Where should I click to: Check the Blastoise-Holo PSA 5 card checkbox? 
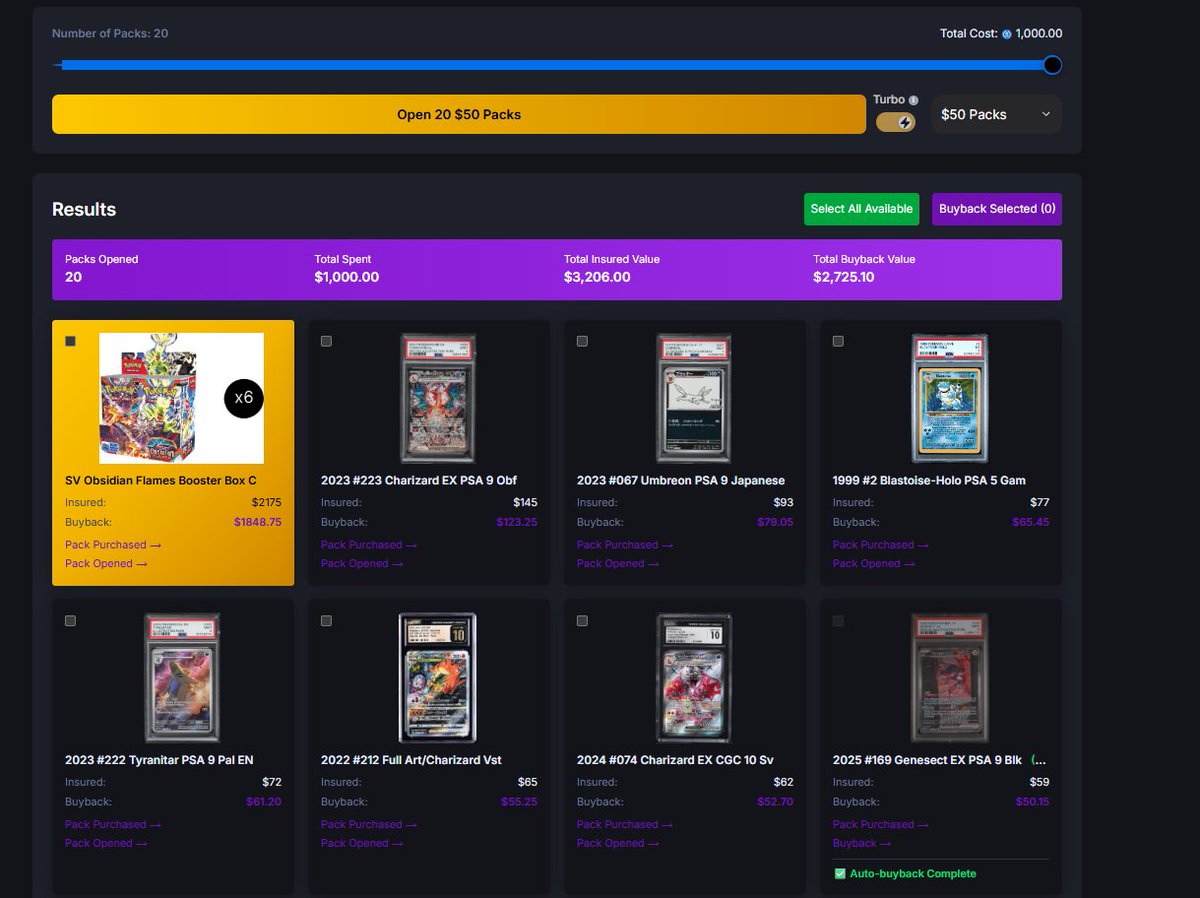pyautogui.click(x=838, y=341)
